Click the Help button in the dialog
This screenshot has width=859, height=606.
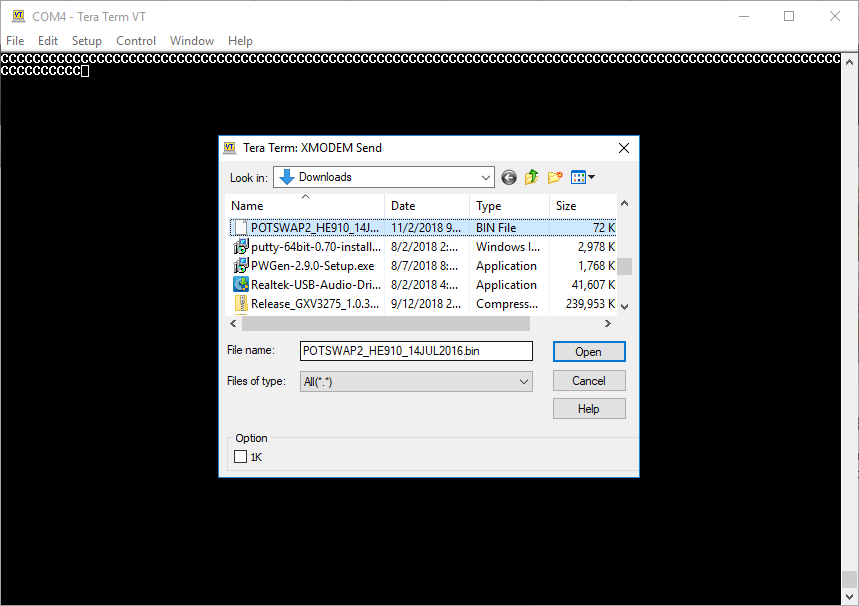(589, 409)
